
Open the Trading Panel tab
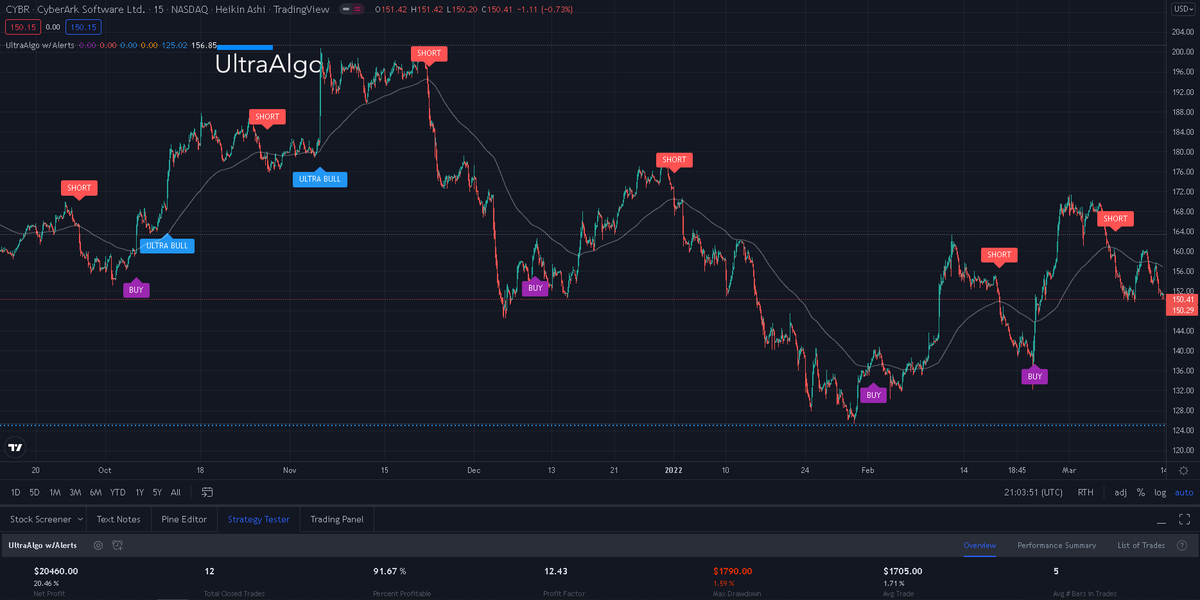point(337,519)
